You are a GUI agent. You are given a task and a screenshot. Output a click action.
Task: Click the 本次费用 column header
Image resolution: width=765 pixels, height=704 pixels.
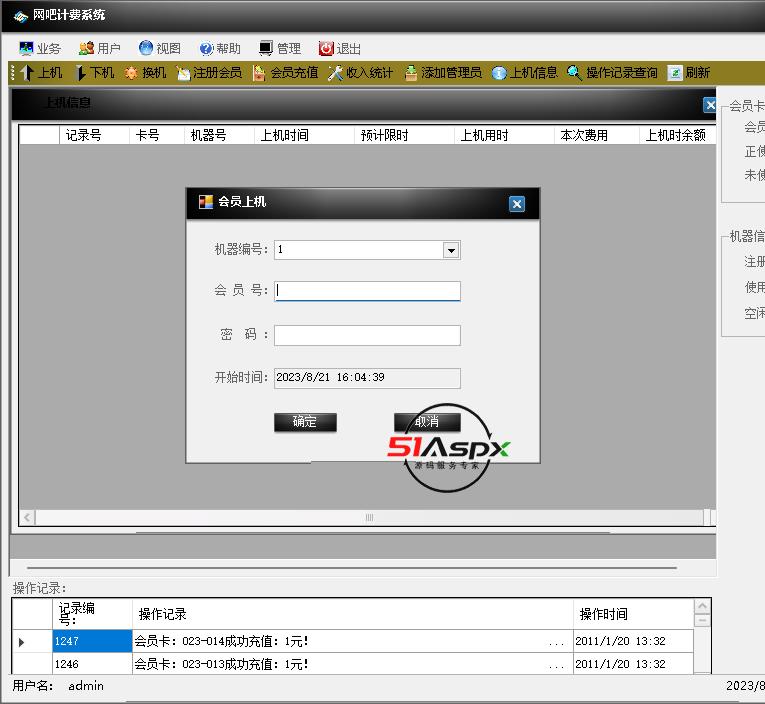coord(597,135)
